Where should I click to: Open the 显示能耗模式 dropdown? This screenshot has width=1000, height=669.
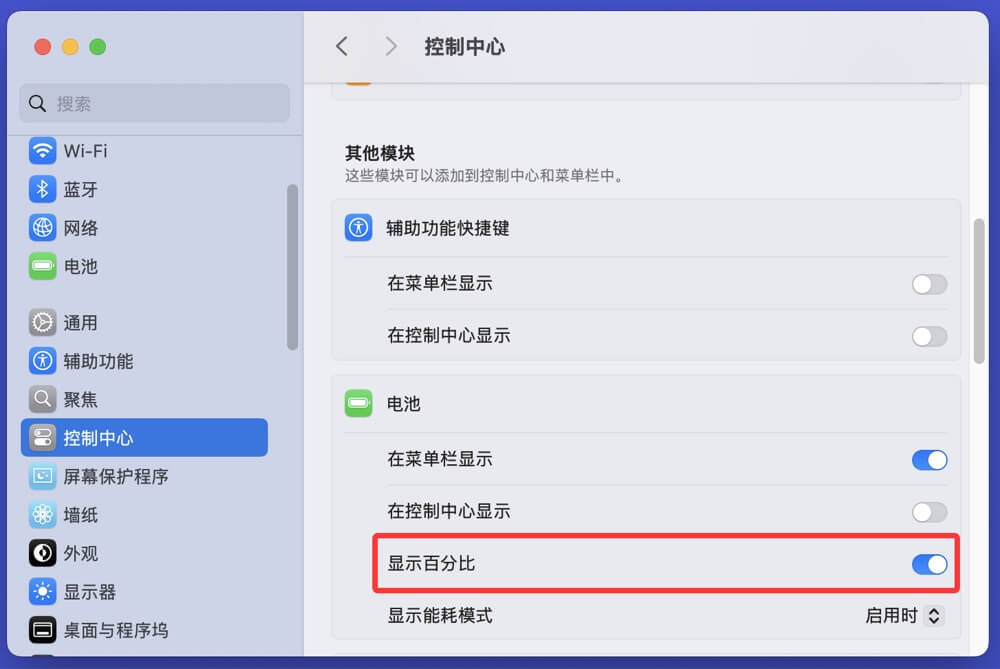(903, 615)
